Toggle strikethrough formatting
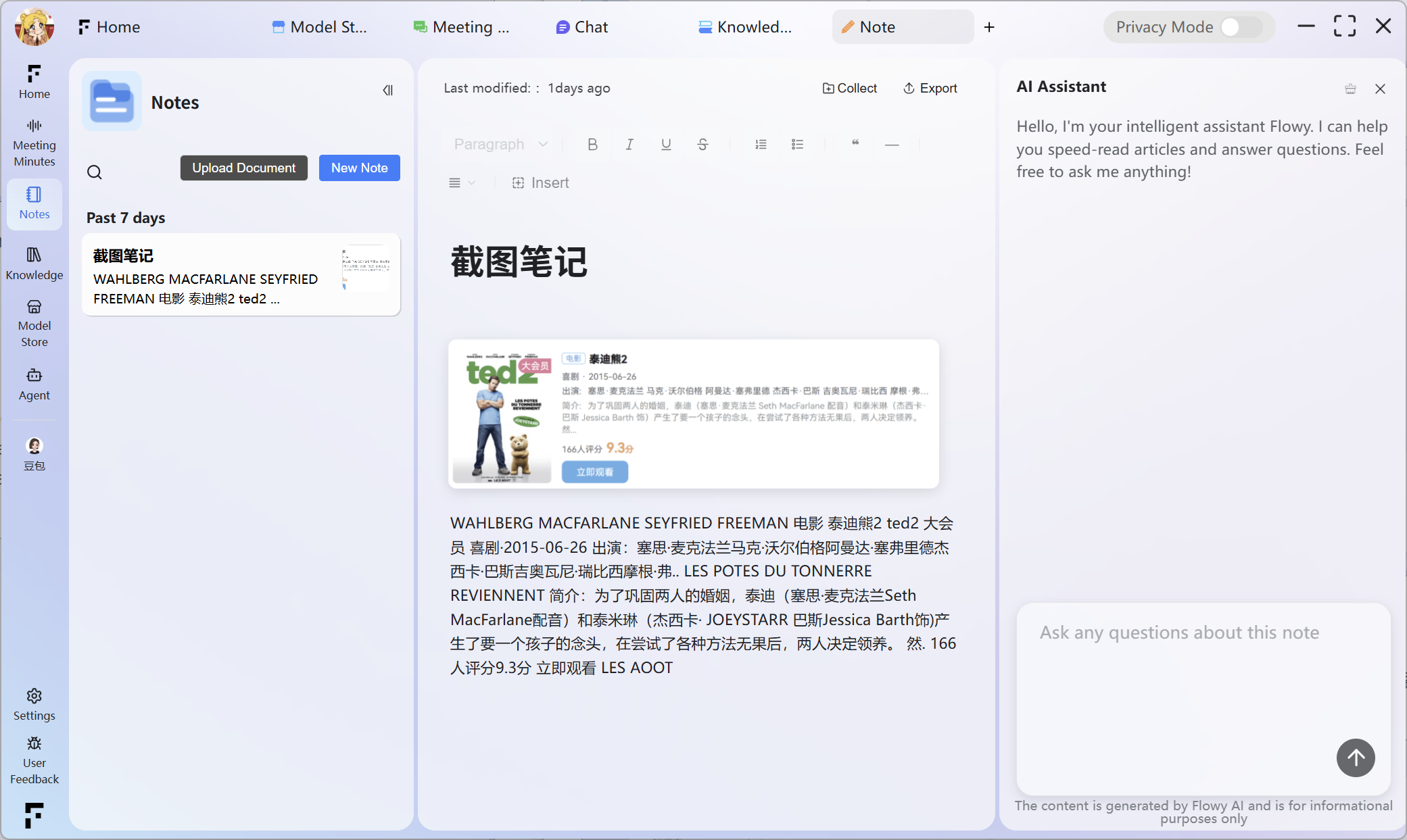 [702, 144]
